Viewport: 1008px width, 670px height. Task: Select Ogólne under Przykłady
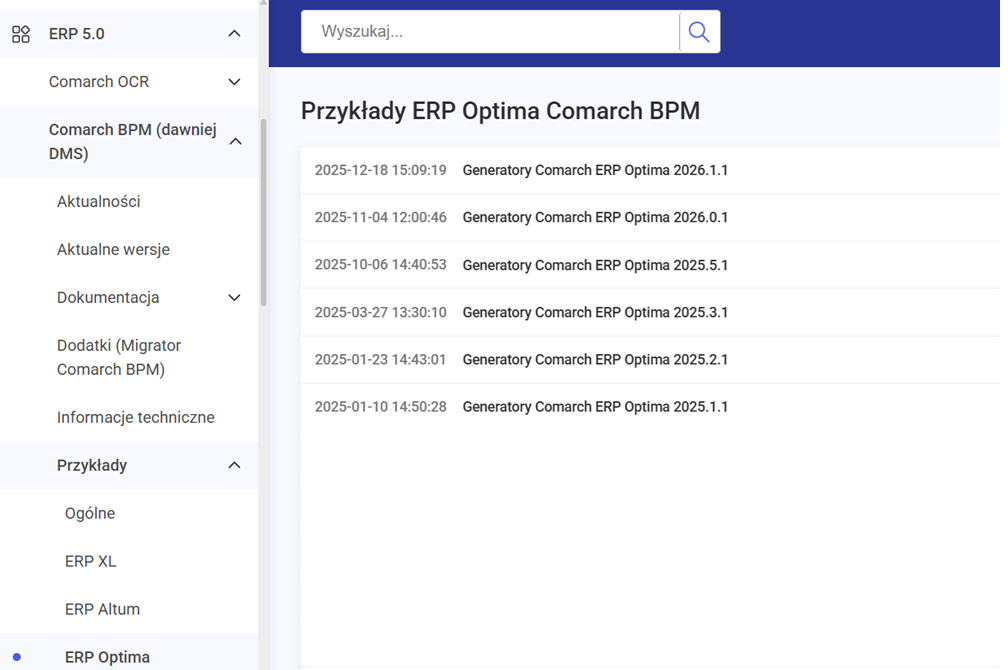coord(90,514)
